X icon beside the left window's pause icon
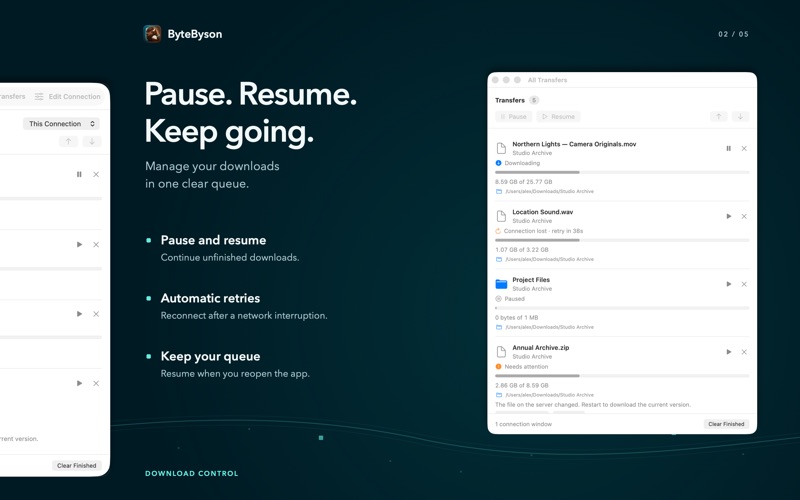Image resolution: width=800 pixels, height=500 pixels. (96, 174)
